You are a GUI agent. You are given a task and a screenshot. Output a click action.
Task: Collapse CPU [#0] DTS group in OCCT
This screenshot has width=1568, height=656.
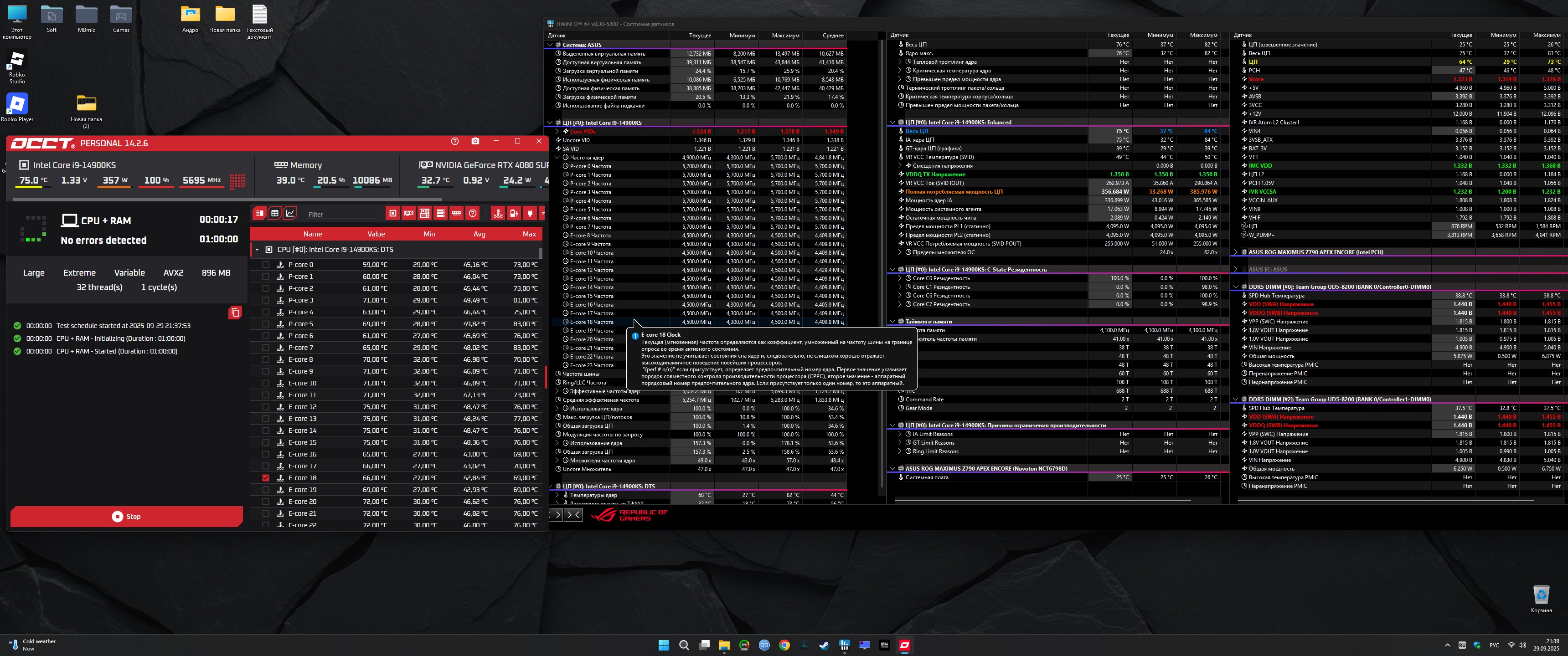click(x=257, y=250)
